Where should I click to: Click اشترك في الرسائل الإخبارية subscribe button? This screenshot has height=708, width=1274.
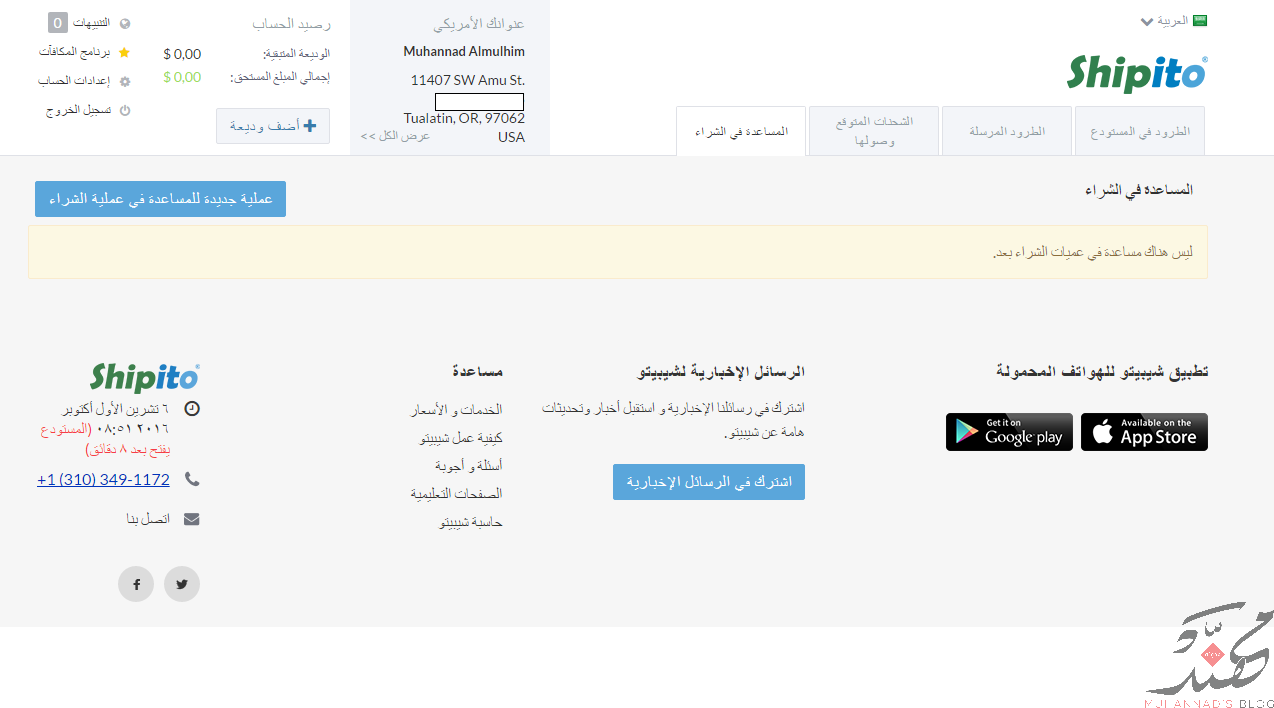(709, 482)
